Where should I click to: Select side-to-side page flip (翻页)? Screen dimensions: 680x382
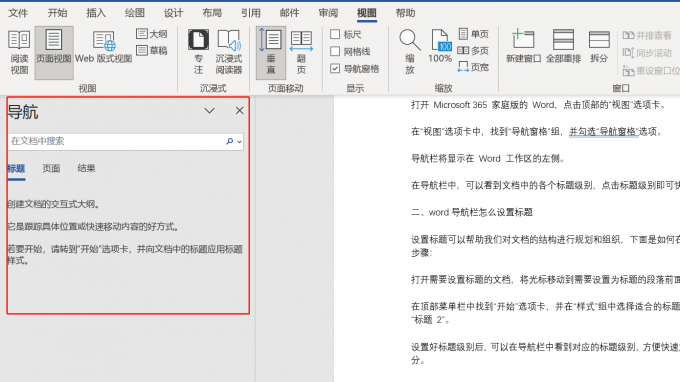301,52
